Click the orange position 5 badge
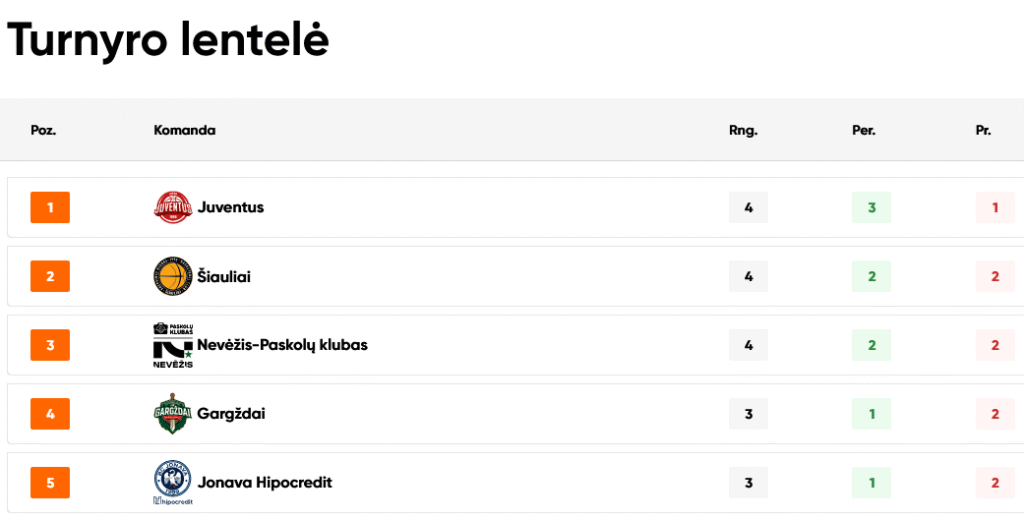1024x520 pixels. [50, 483]
